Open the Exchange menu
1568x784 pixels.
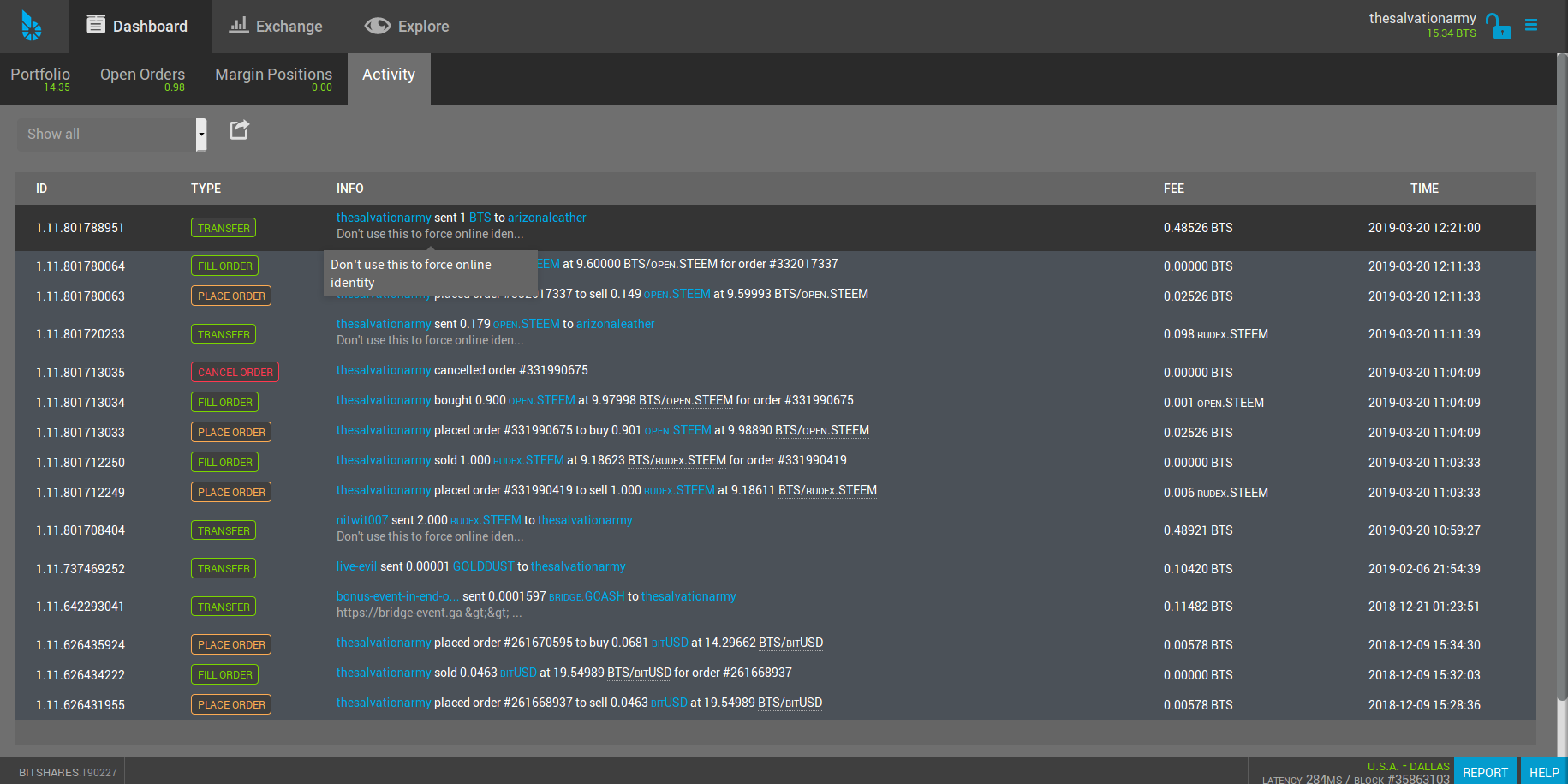(x=276, y=27)
